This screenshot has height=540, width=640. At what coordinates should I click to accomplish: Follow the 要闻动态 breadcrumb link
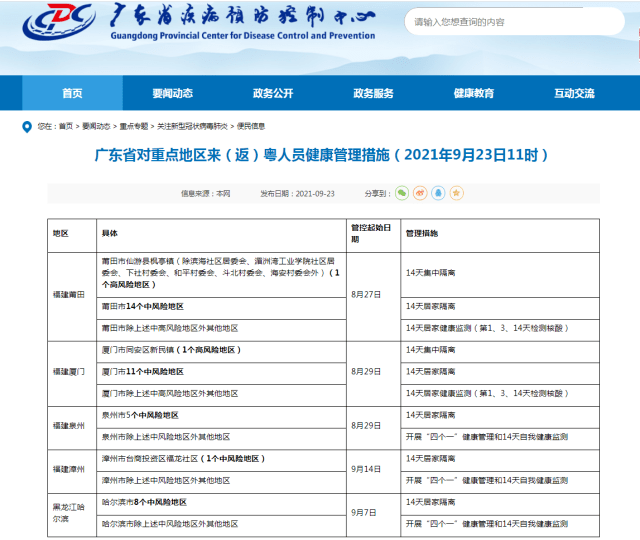tap(96, 127)
